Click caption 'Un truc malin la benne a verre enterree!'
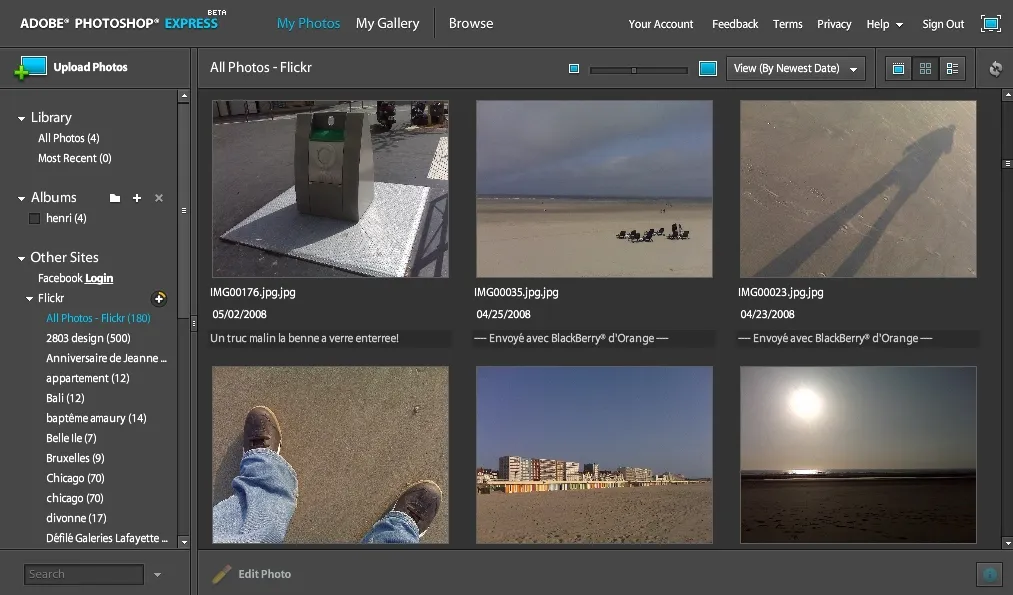The image size is (1013, 595). [x=304, y=339]
